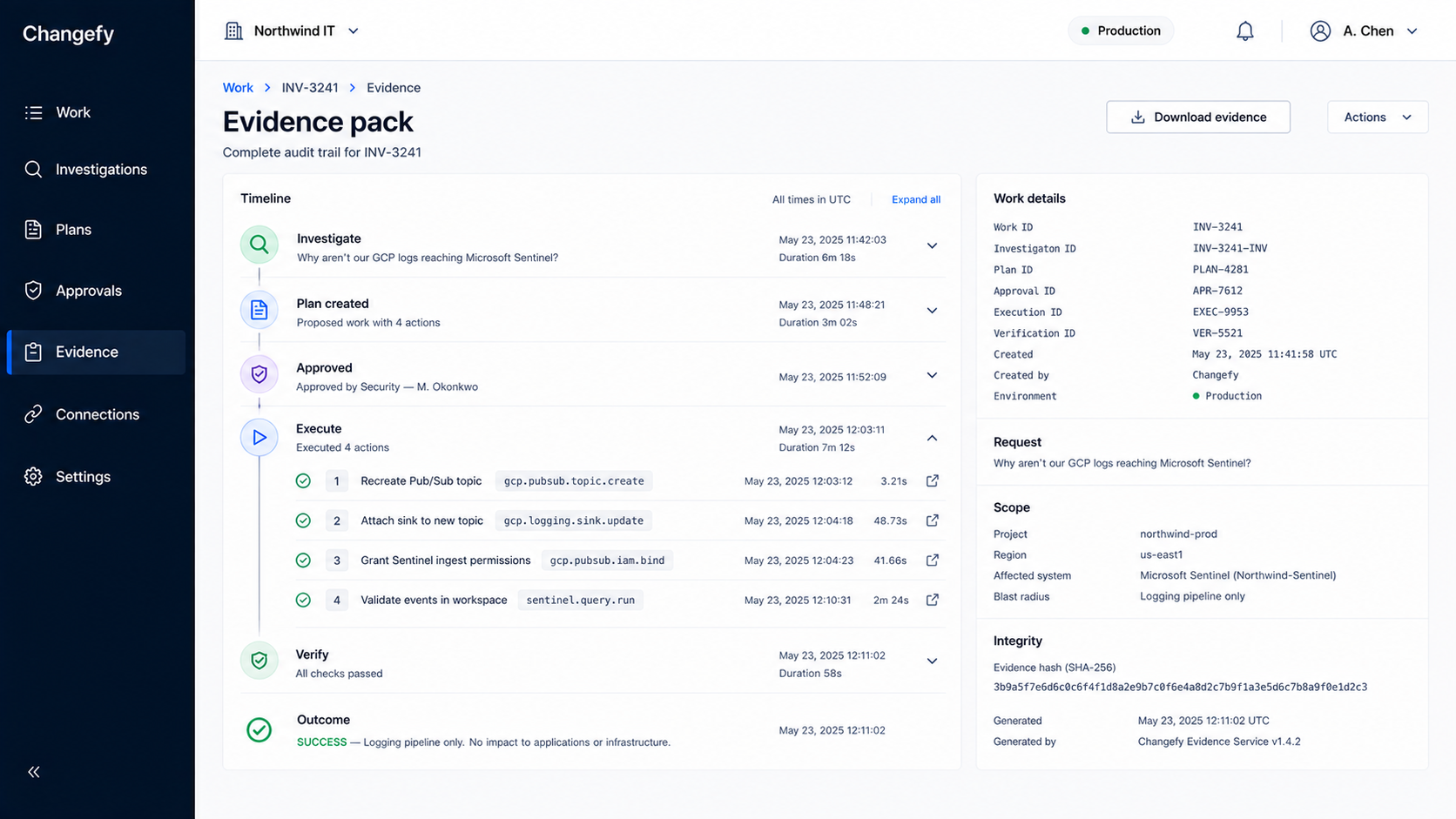
Task: Open the notifications bell
Action: (1245, 31)
